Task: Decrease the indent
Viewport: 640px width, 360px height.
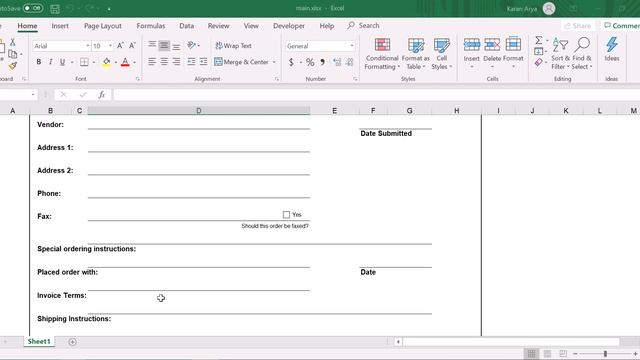Action: [x=191, y=62]
